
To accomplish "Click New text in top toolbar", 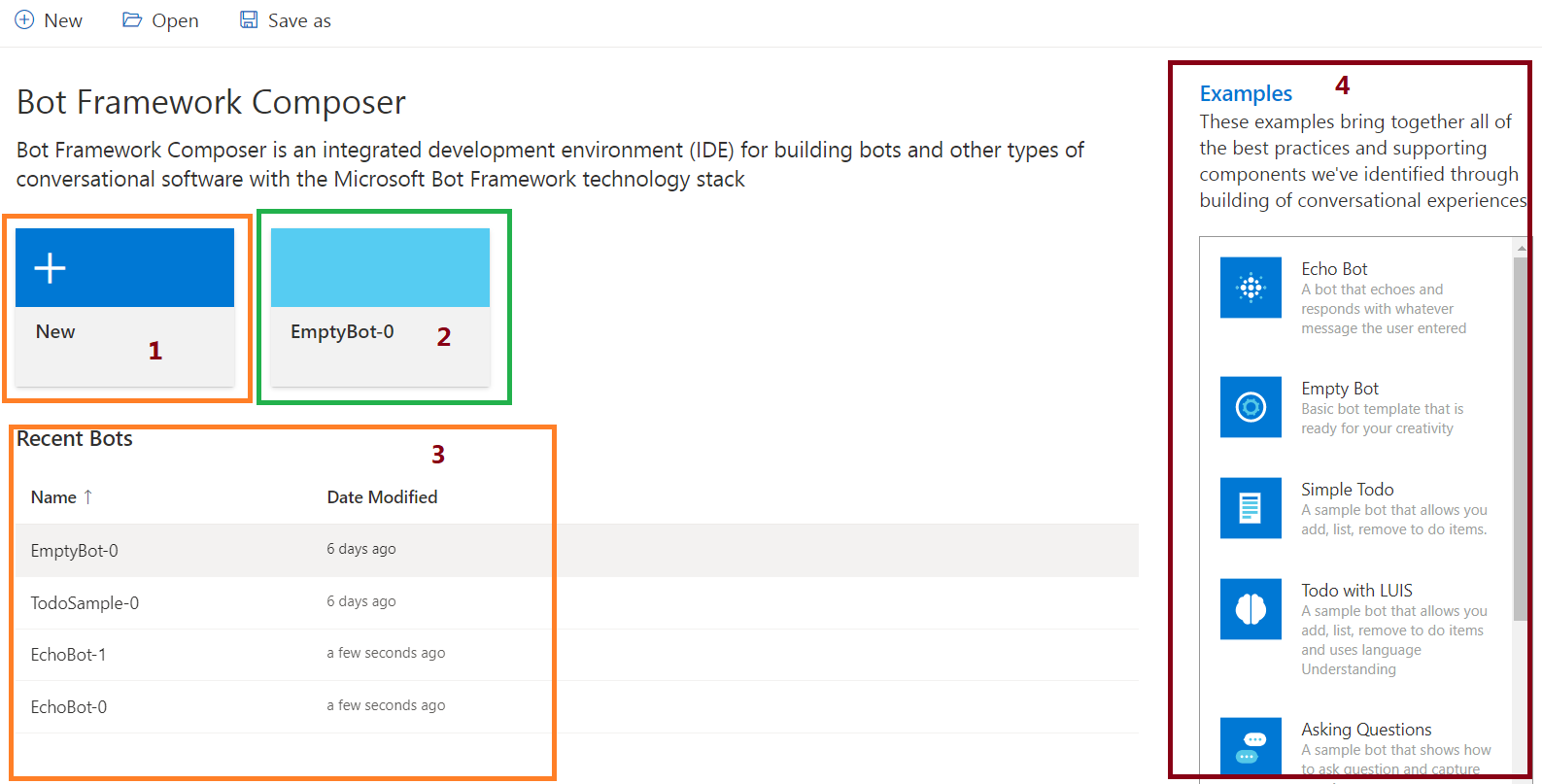I will pos(63,20).
